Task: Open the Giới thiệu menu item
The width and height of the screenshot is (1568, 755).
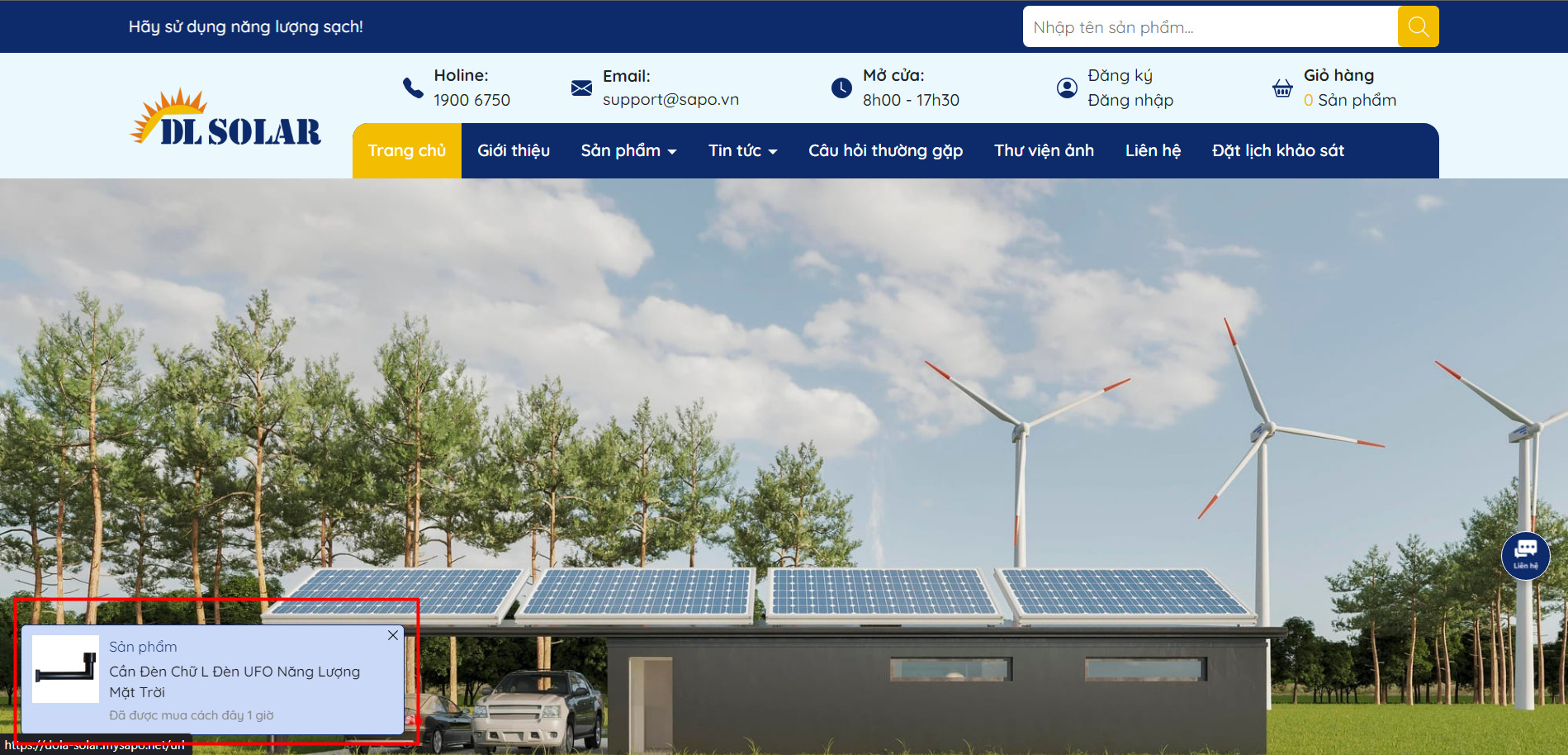Action: point(514,150)
